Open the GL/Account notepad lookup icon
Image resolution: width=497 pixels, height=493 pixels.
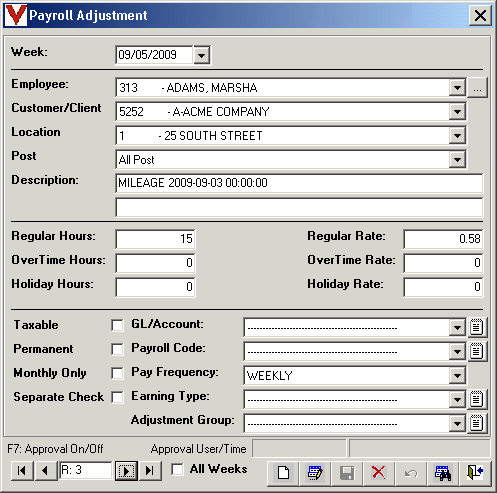pos(477,327)
